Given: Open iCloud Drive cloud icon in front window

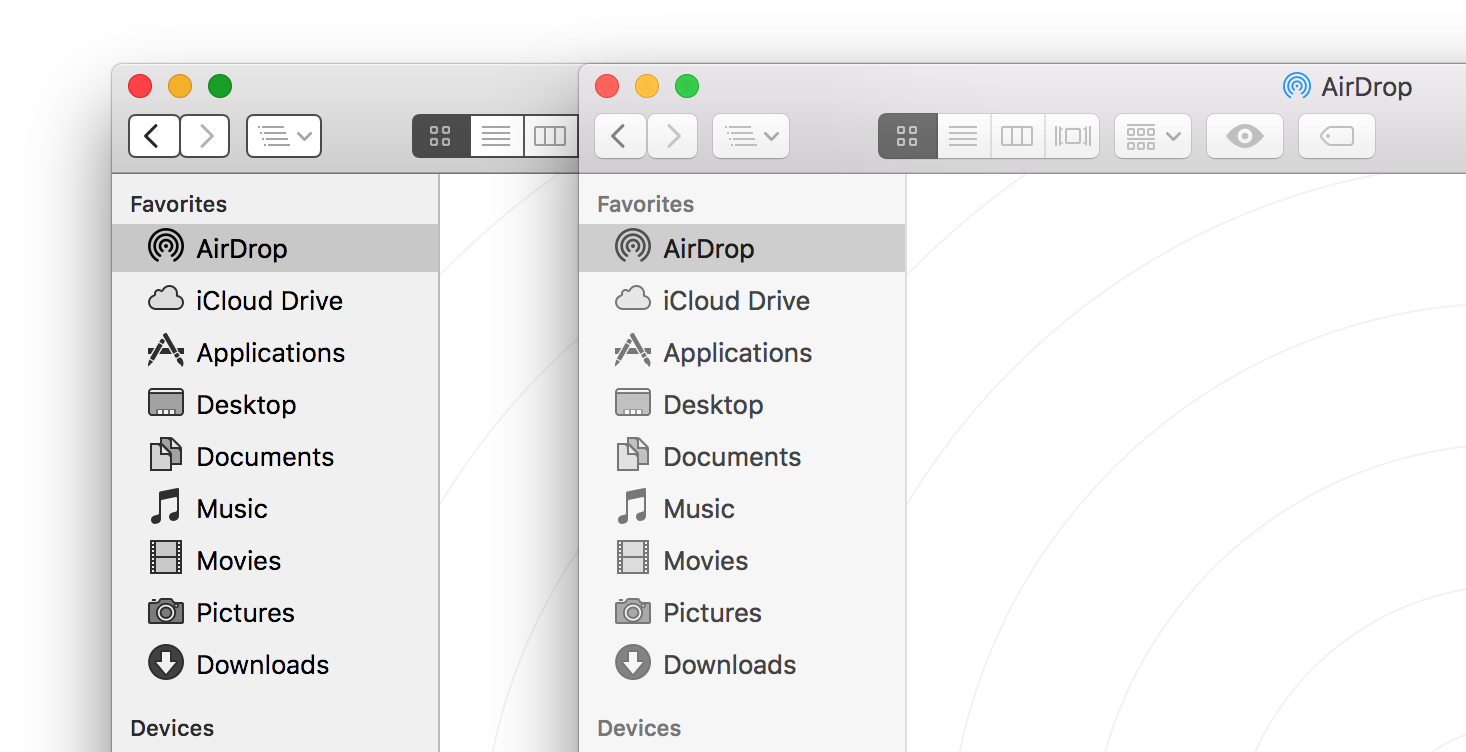Looking at the screenshot, I should [x=632, y=300].
